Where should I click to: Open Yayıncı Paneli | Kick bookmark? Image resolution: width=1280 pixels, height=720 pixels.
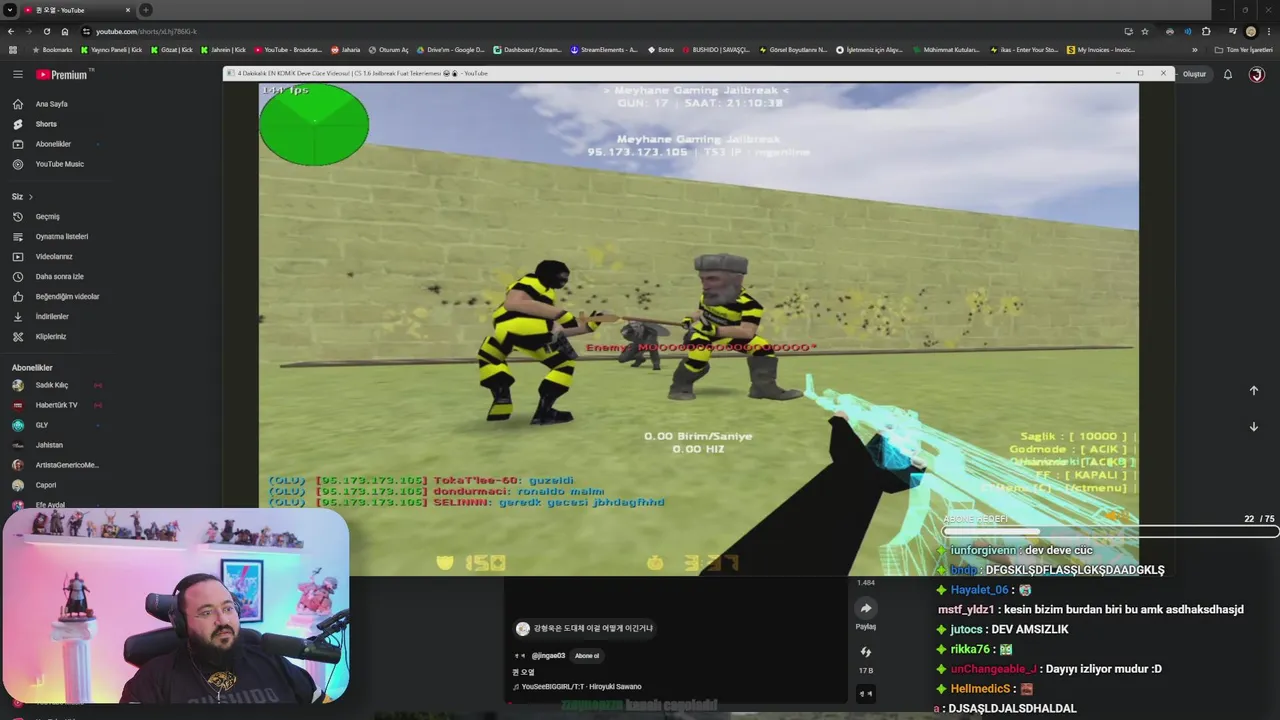[112, 49]
